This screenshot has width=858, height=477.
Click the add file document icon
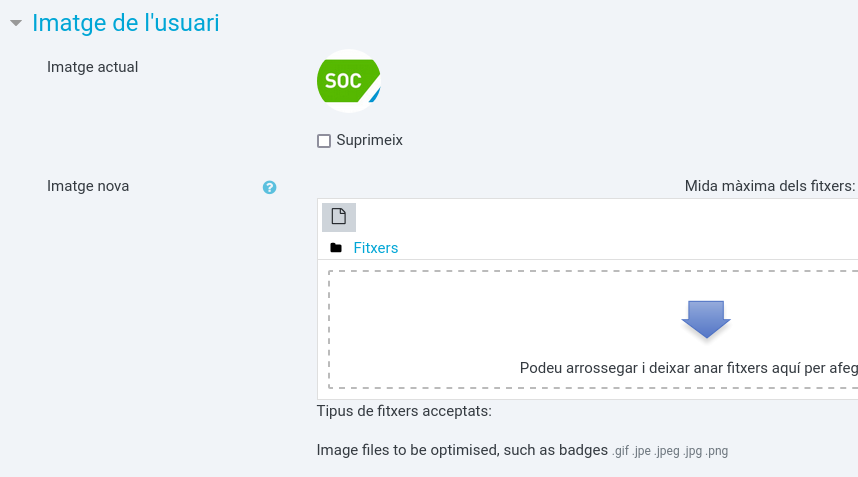click(x=339, y=217)
